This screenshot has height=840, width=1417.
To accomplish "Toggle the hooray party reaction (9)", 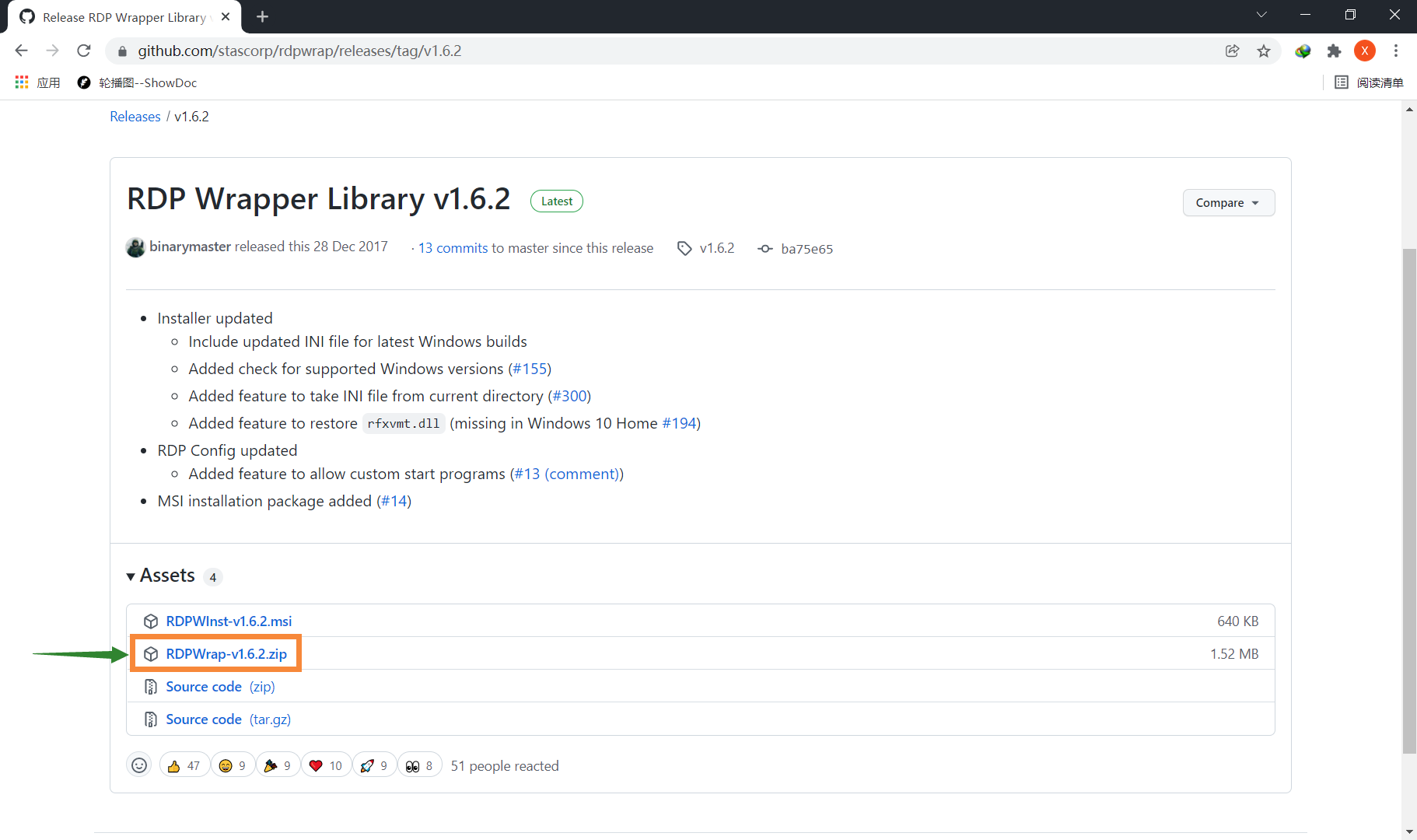I will pyautogui.click(x=278, y=765).
